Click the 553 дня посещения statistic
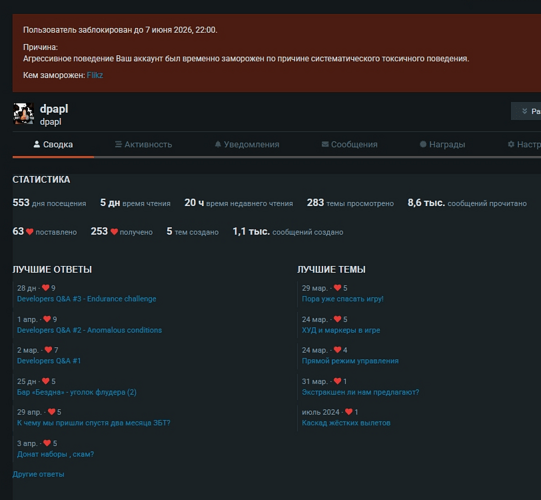This screenshot has height=500, width=541. coord(49,203)
